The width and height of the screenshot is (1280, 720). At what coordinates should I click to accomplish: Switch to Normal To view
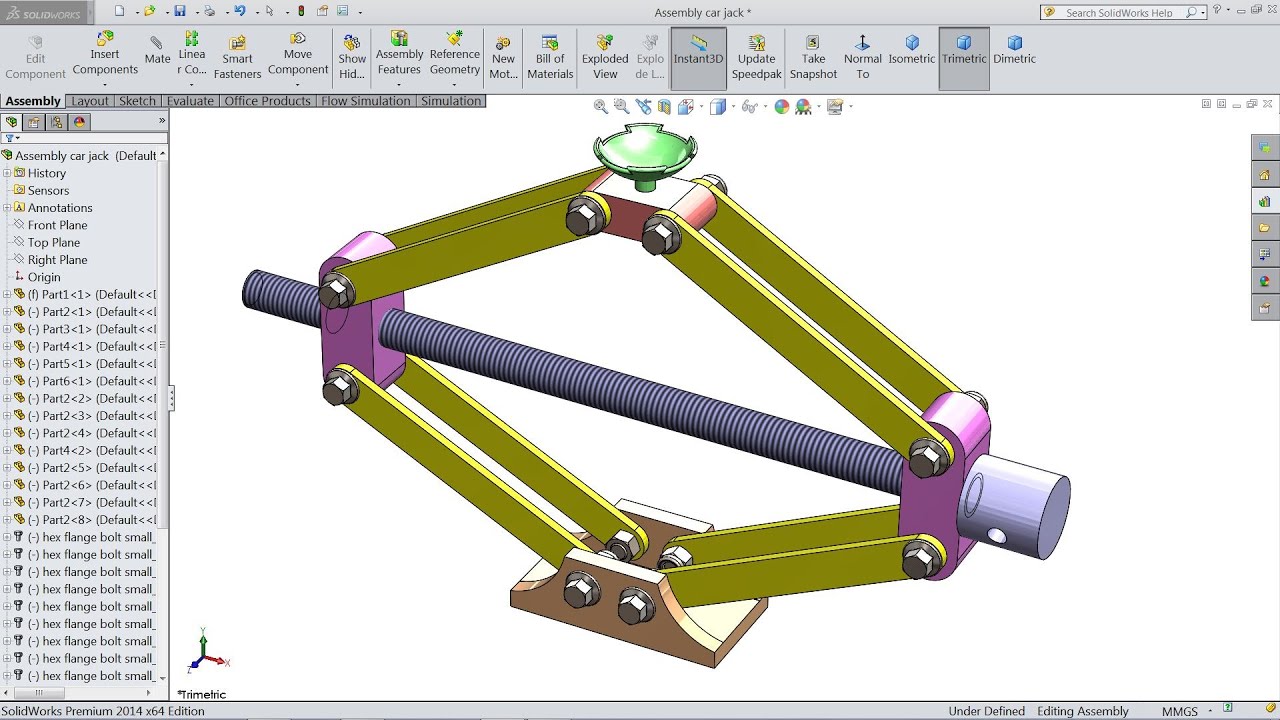[862, 57]
